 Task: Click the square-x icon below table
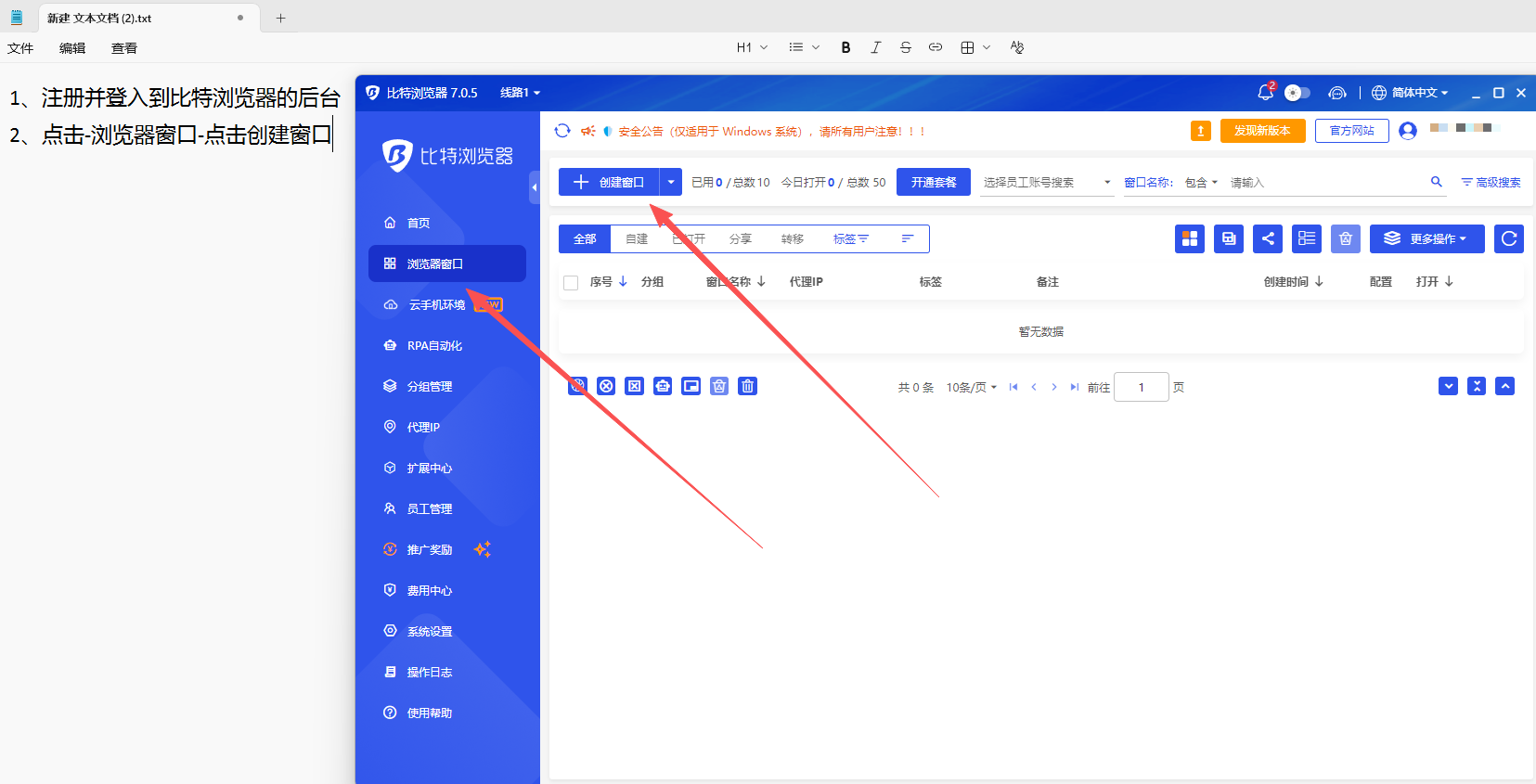634,386
